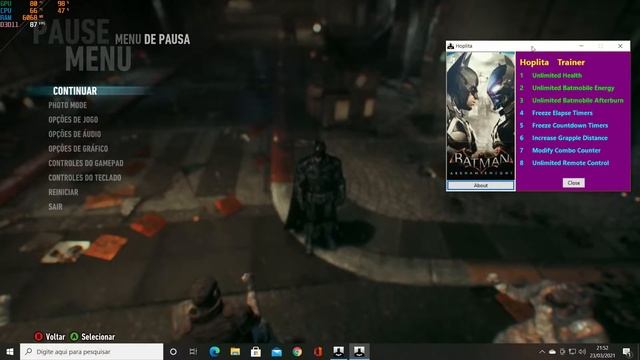Open the Windows Start menu

click(x=10, y=351)
